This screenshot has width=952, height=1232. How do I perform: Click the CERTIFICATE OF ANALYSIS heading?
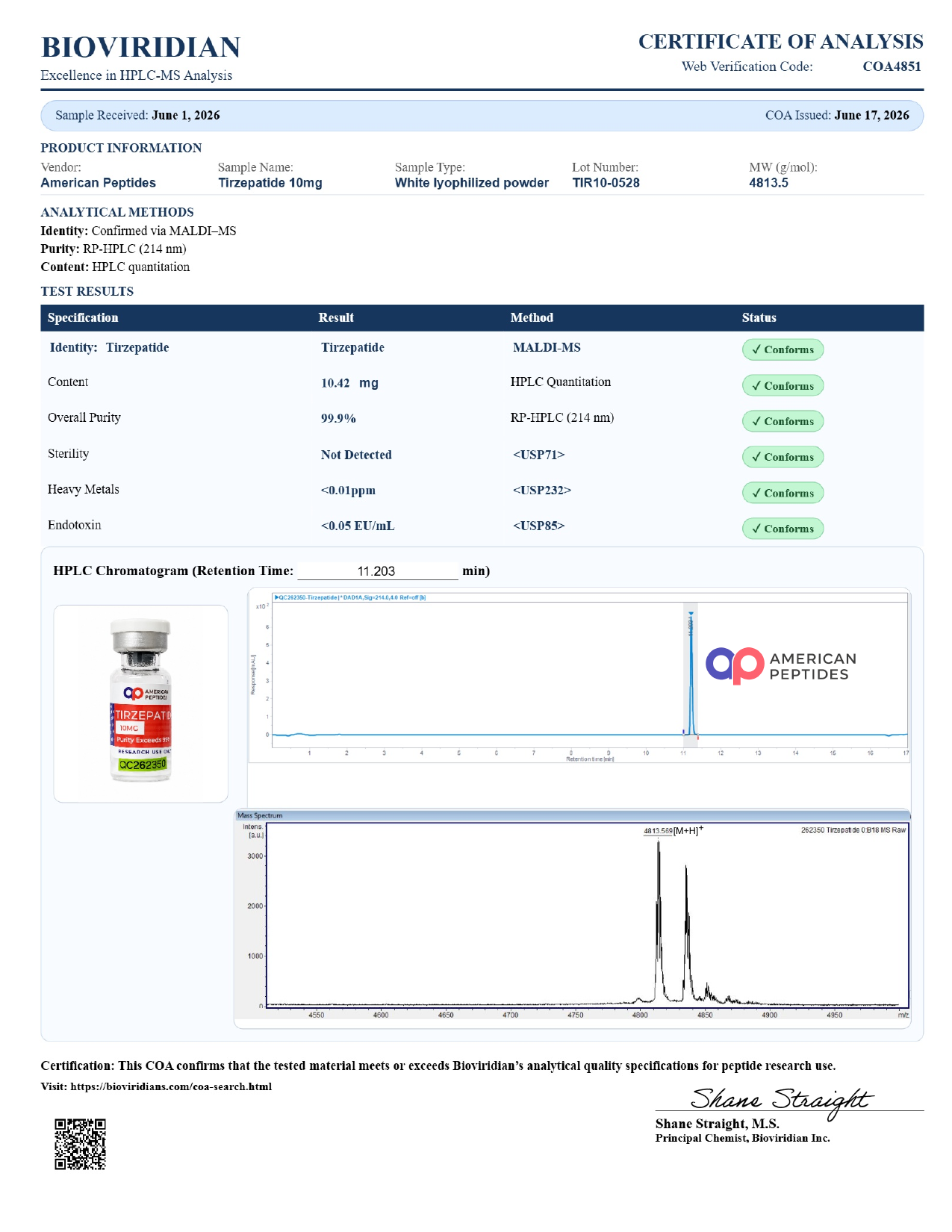[x=780, y=42]
